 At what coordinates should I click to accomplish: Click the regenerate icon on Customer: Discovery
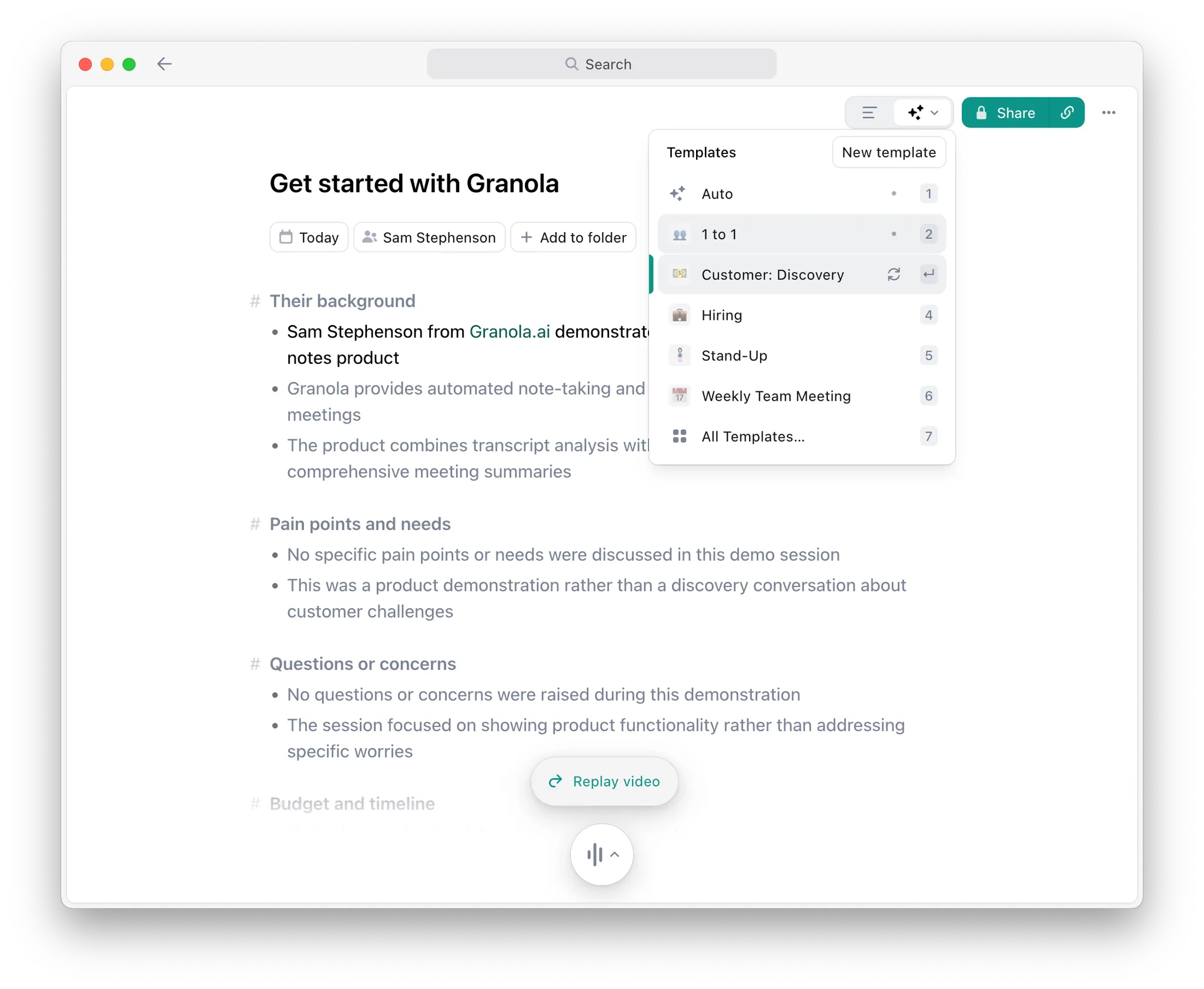[894, 274]
